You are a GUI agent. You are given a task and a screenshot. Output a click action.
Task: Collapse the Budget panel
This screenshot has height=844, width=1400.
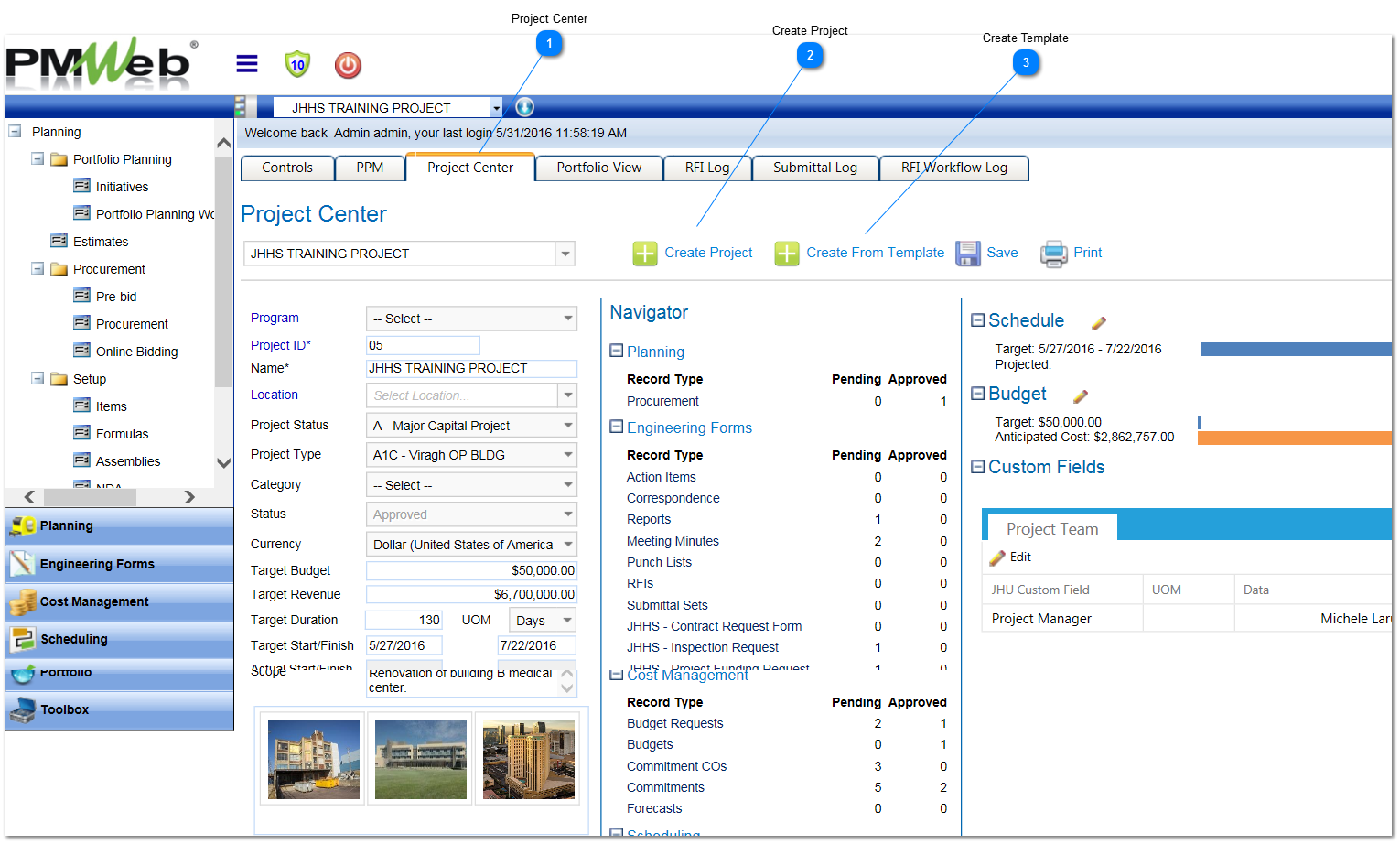[977, 394]
